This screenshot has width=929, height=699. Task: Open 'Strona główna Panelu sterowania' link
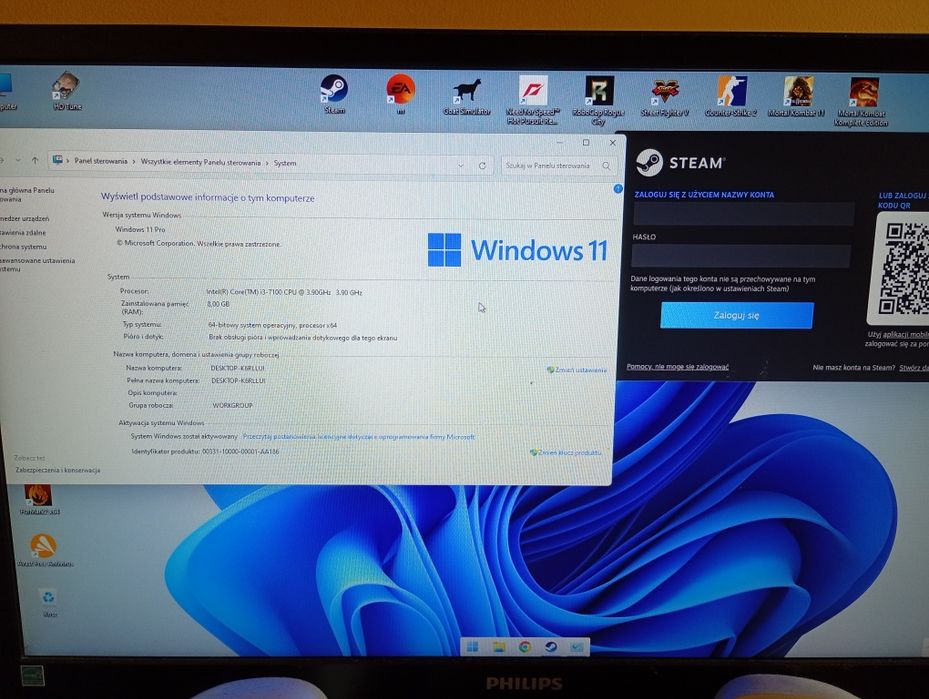(27, 194)
